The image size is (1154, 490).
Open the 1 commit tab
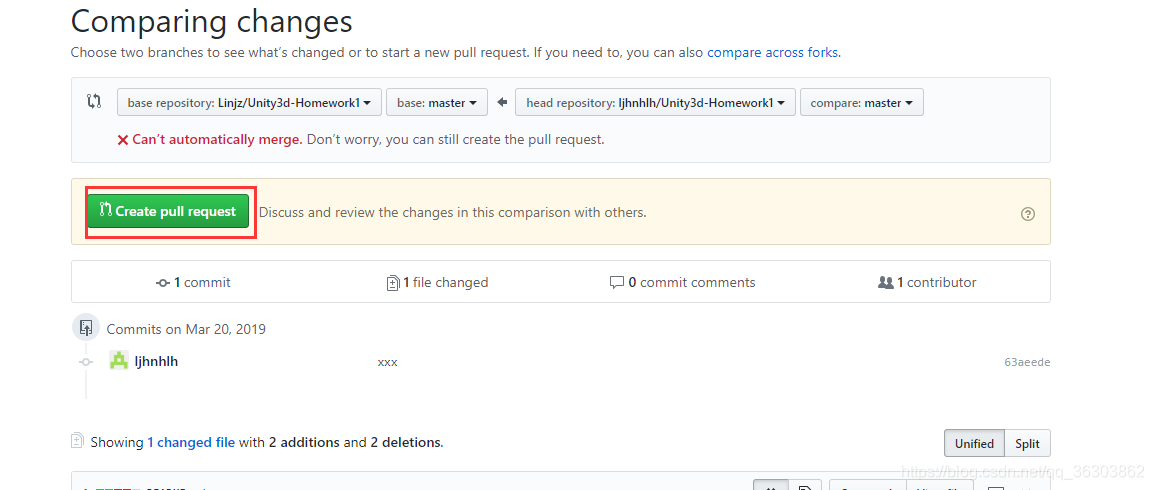[194, 283]
